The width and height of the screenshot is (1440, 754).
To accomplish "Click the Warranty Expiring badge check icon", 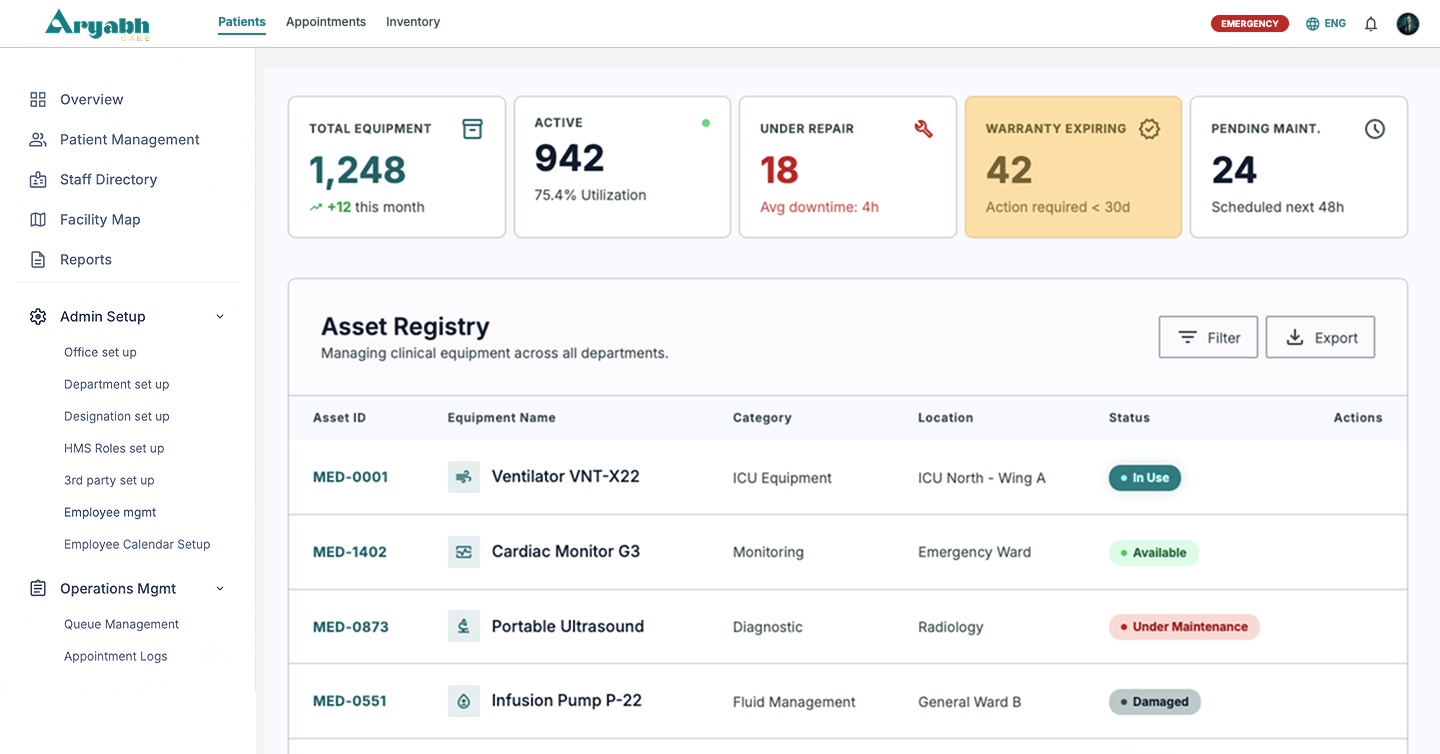I will (1149, 128).
